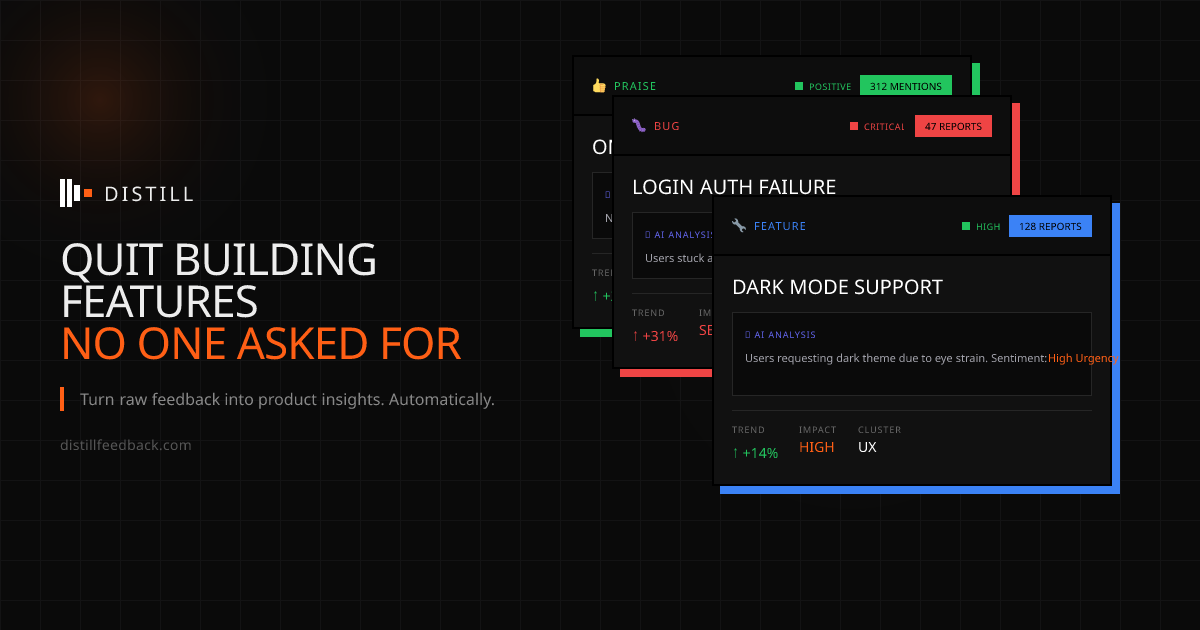Image resolution: width=1200 pixels, height=630 pixels.
Task: Click the 'Users requesting dark theme' analysis text
Action: tap(896, 358)
